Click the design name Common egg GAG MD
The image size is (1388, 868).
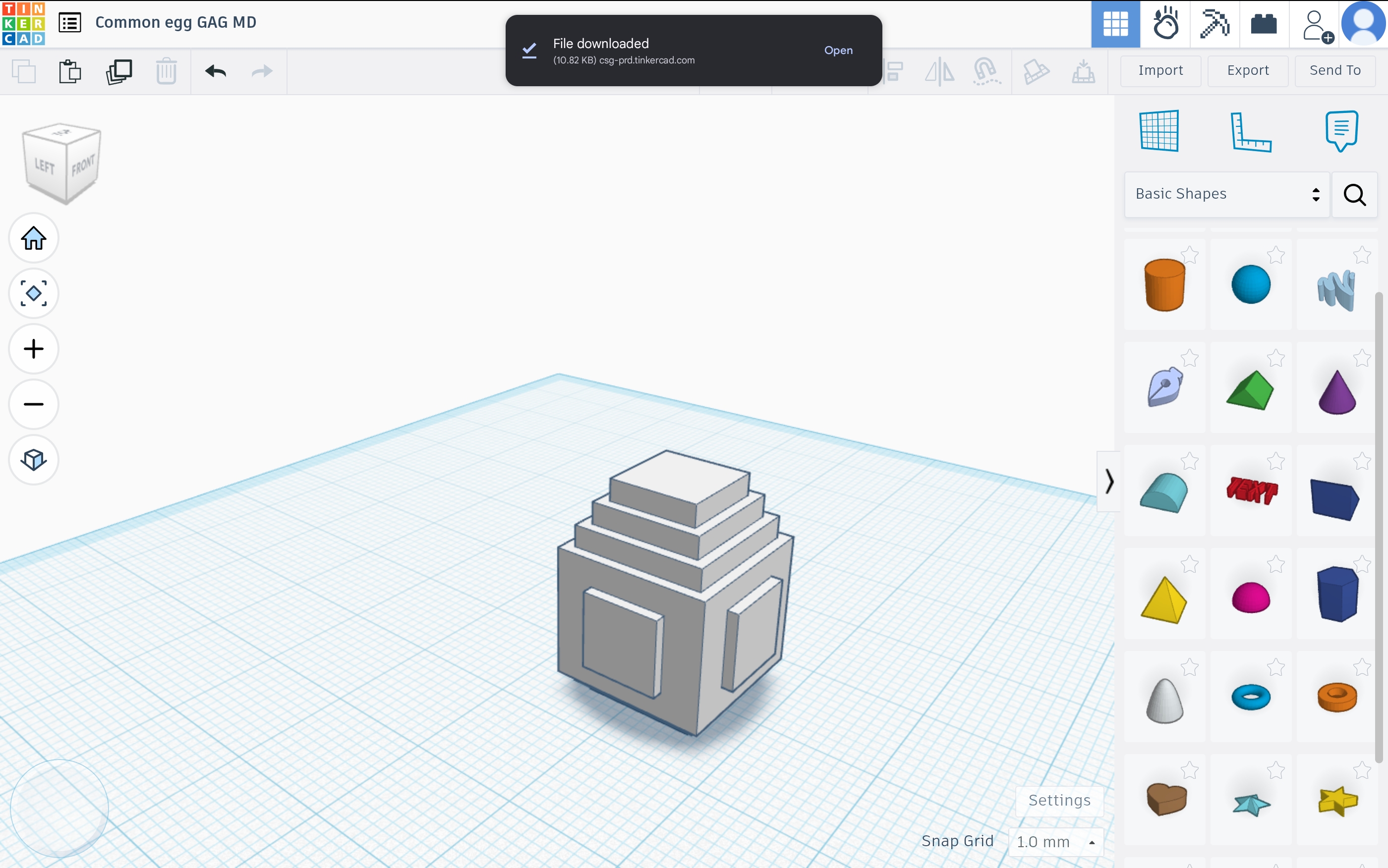point(175,22)
